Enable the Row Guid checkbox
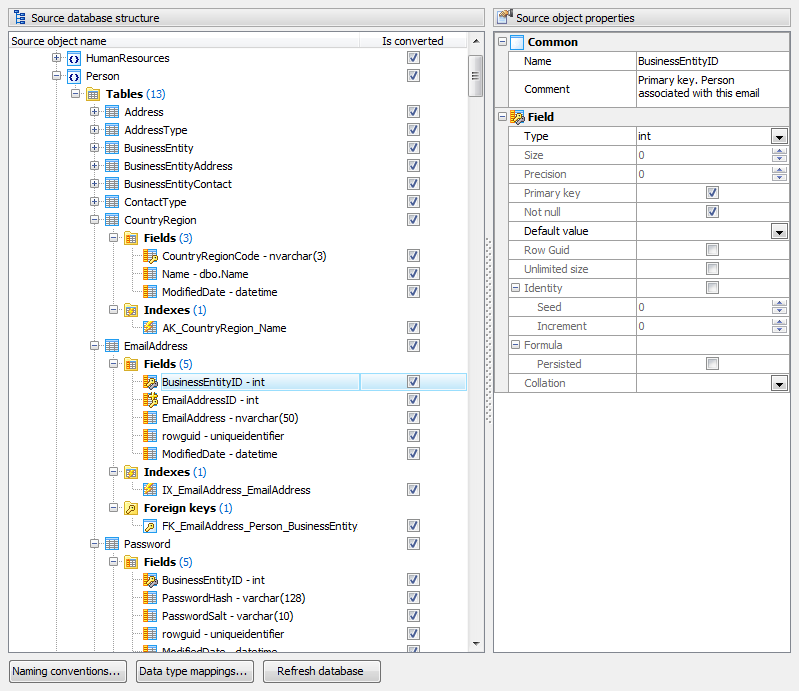 (712, 250)
